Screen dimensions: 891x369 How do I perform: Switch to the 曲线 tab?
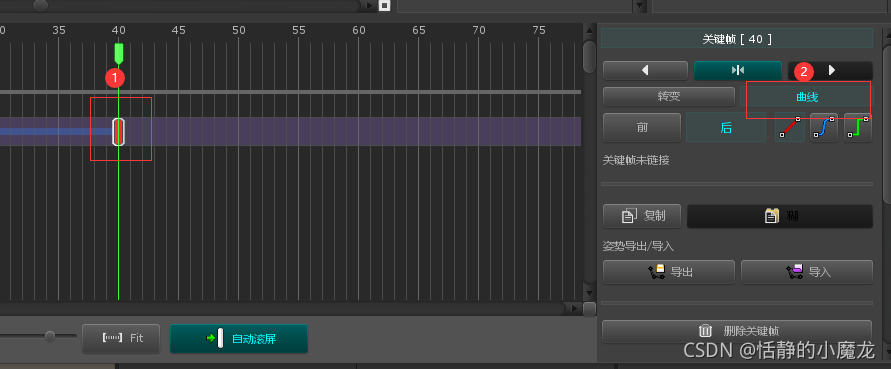[x=807, y=98]
